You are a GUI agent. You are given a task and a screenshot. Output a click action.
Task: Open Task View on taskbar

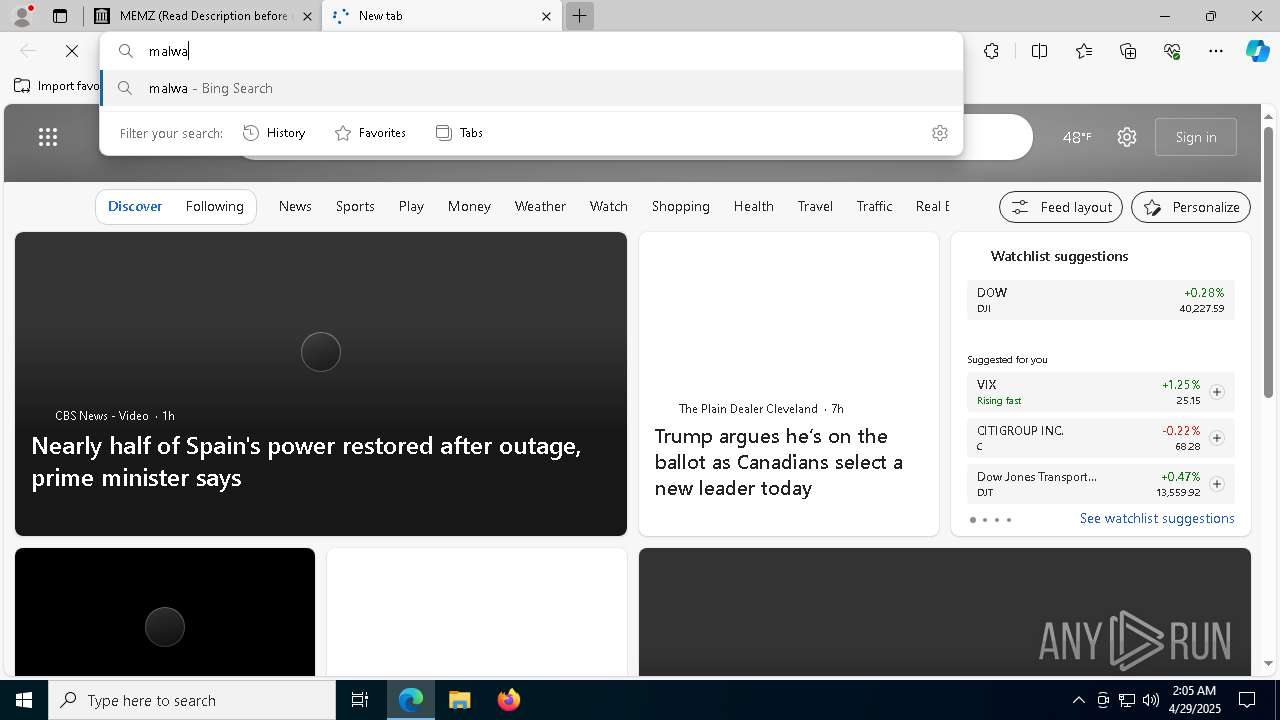pos(360,700)
